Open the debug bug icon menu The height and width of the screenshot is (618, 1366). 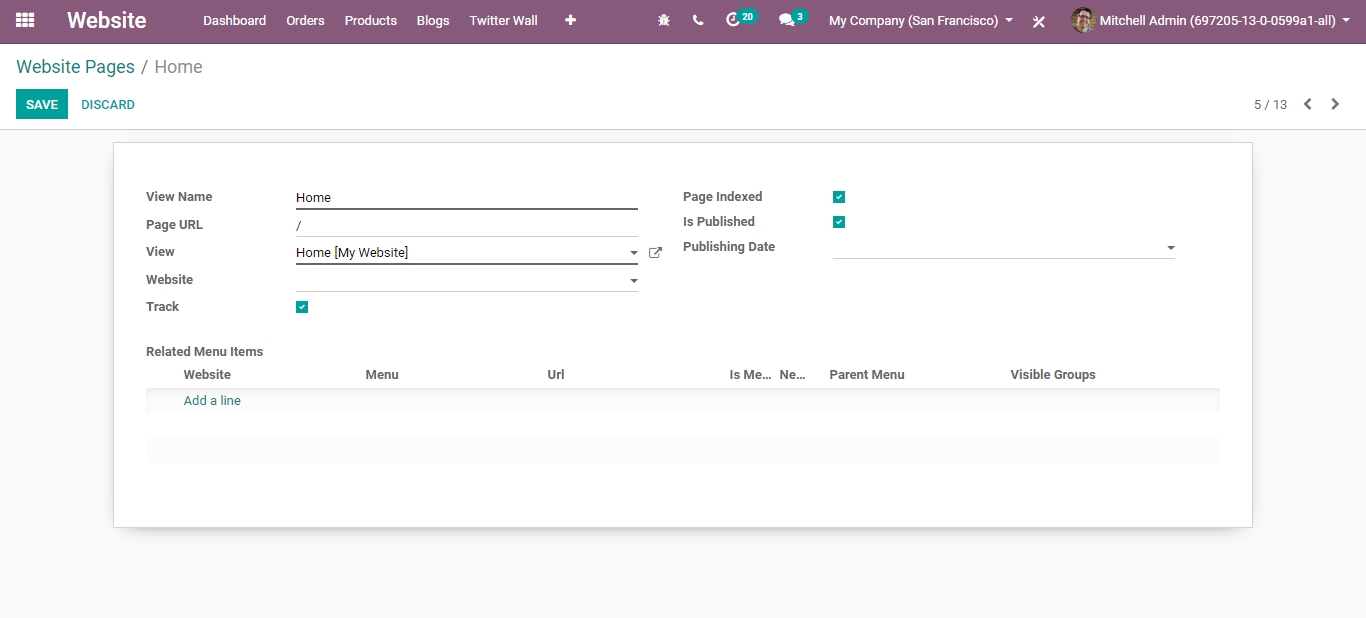(x=664, y=20)
